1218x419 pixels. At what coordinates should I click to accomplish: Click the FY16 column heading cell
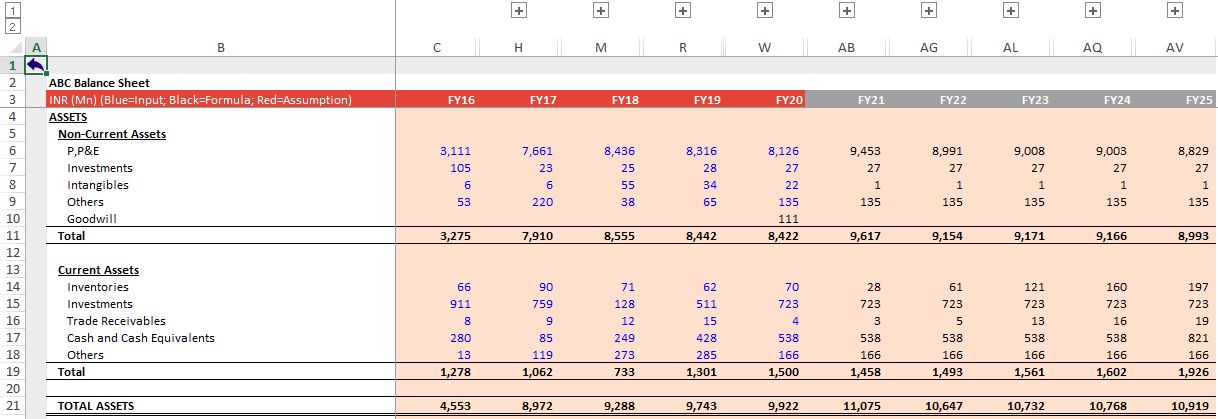pyautogui.click(x=461, y=100)
